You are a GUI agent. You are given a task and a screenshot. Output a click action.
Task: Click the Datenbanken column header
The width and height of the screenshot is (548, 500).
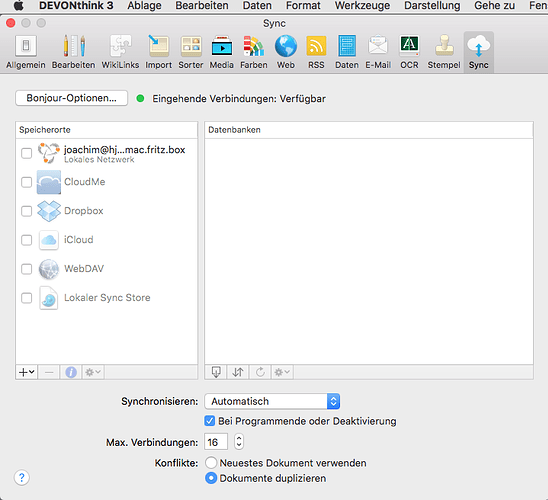coord(369,130)
